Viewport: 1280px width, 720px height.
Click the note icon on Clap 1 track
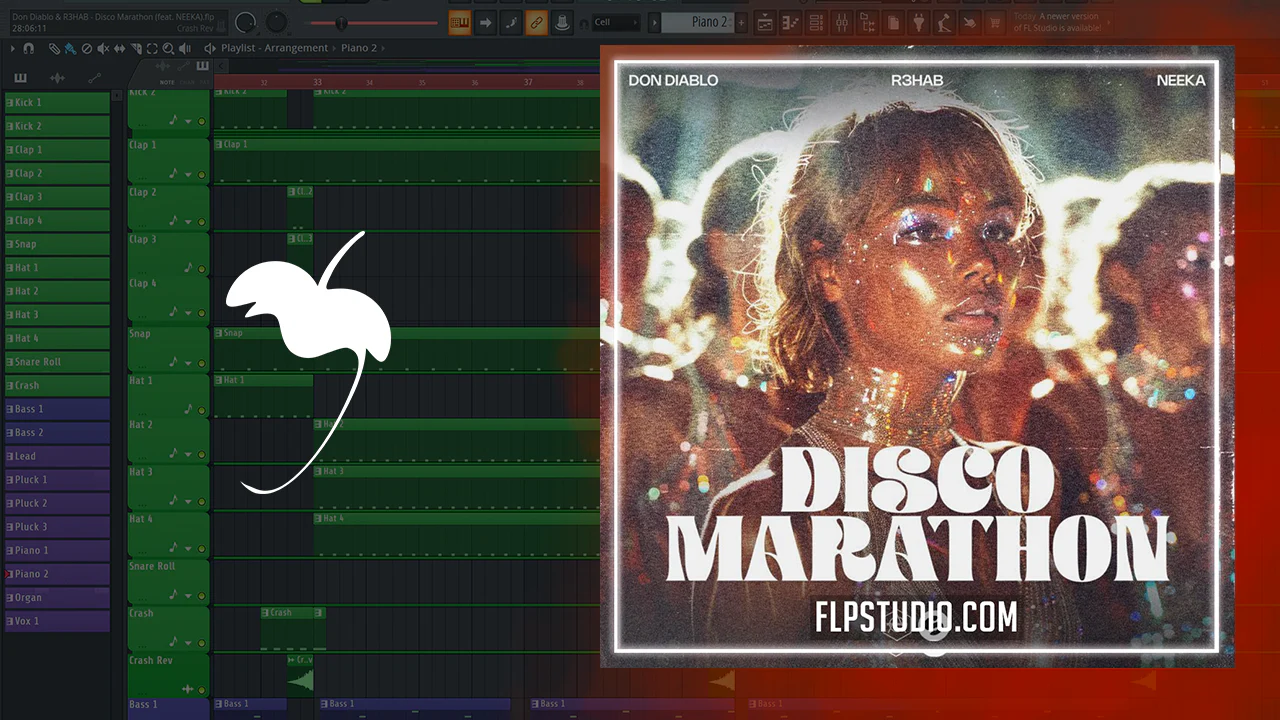[173, 173]
